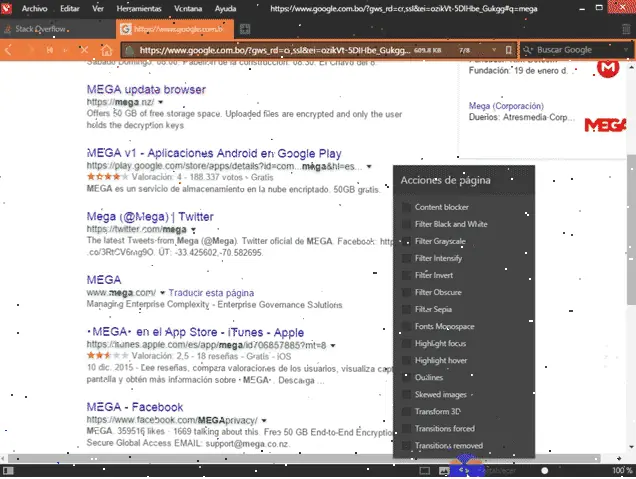The width and height of the screenshot is (636, 479).
Task: Click Mega (Corporación) link
Action: point(506,106)
